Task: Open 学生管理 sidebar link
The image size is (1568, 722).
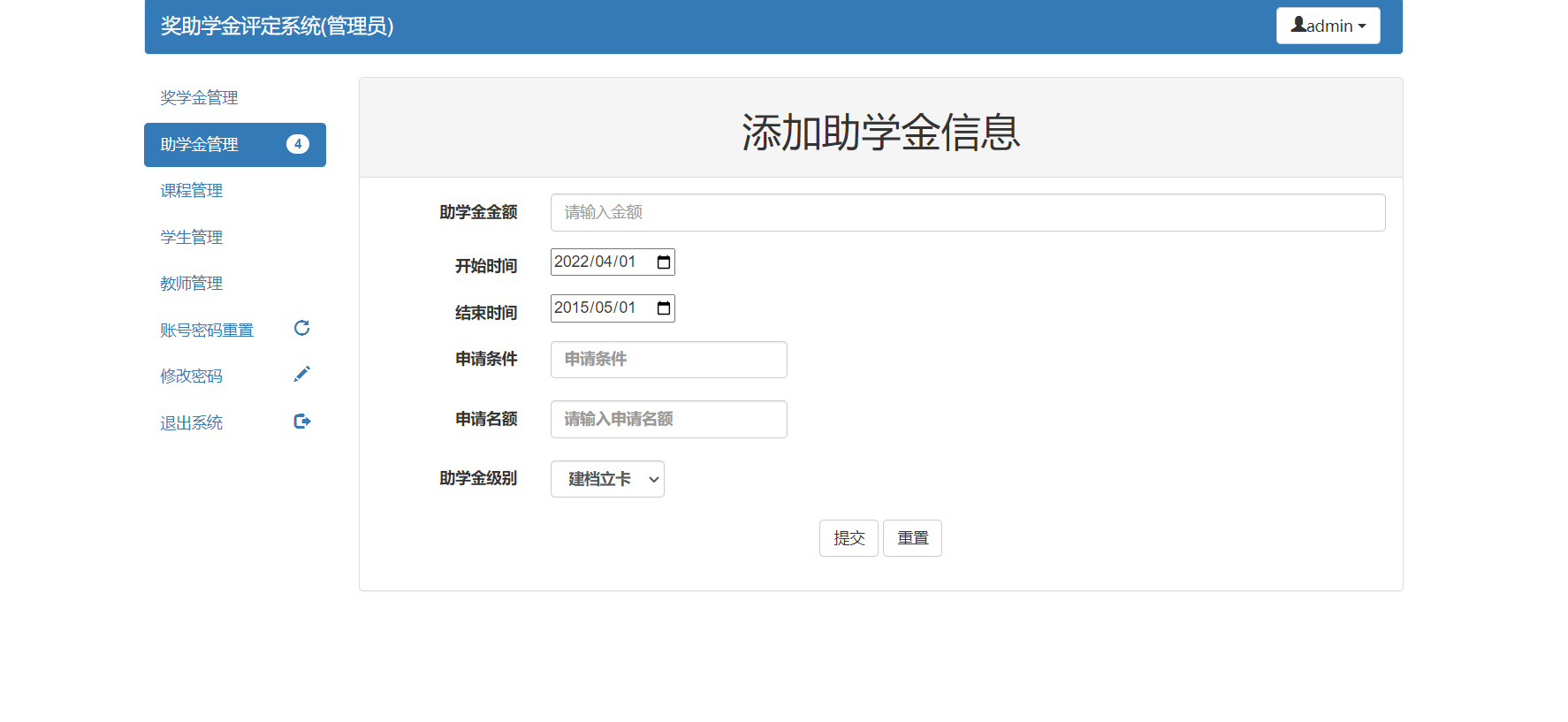Action: pyautogui.click(x=235, y=238)
